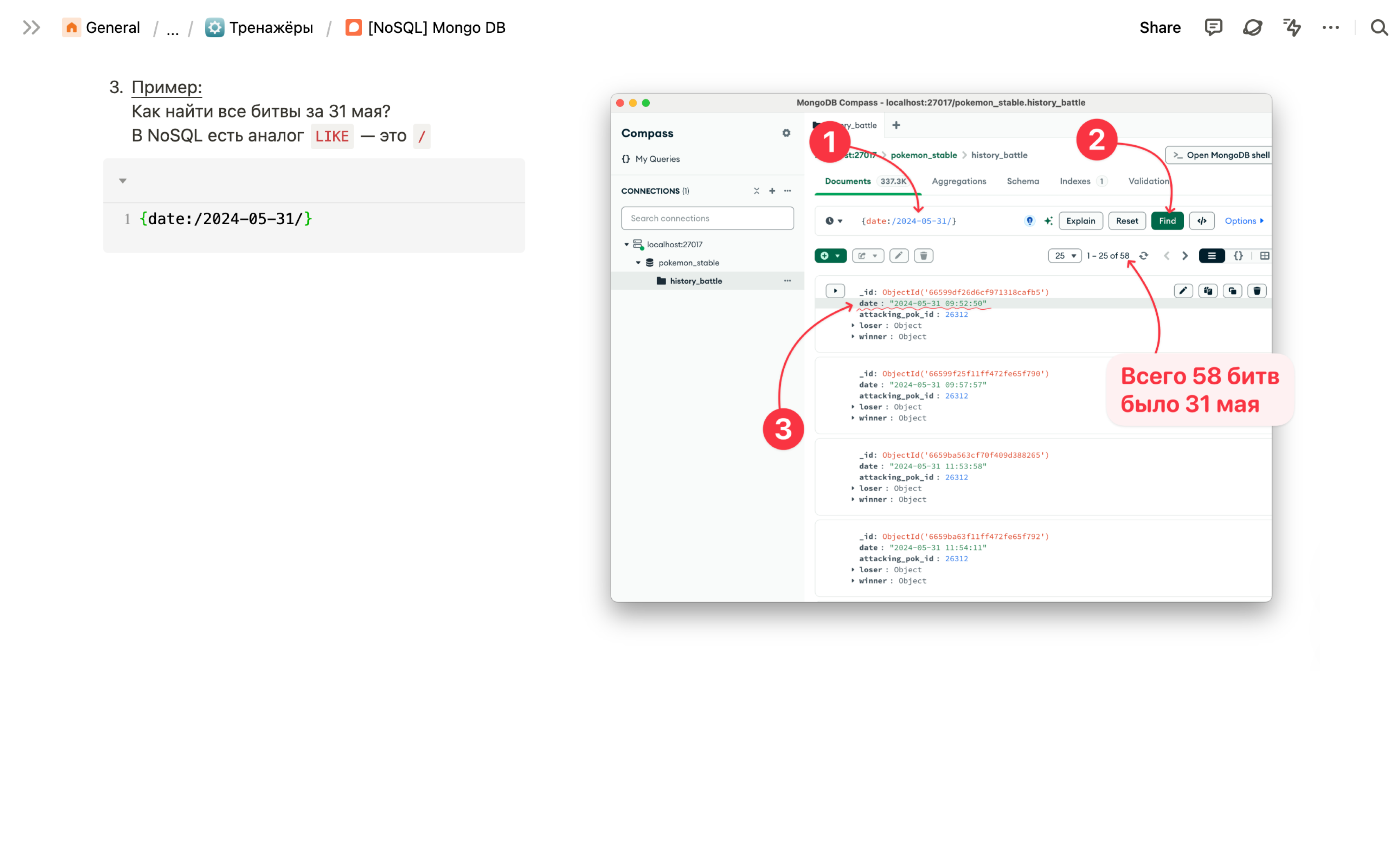Click the trash icon in documents toolbar
The image size is (1400, 846).
(923, 256)
